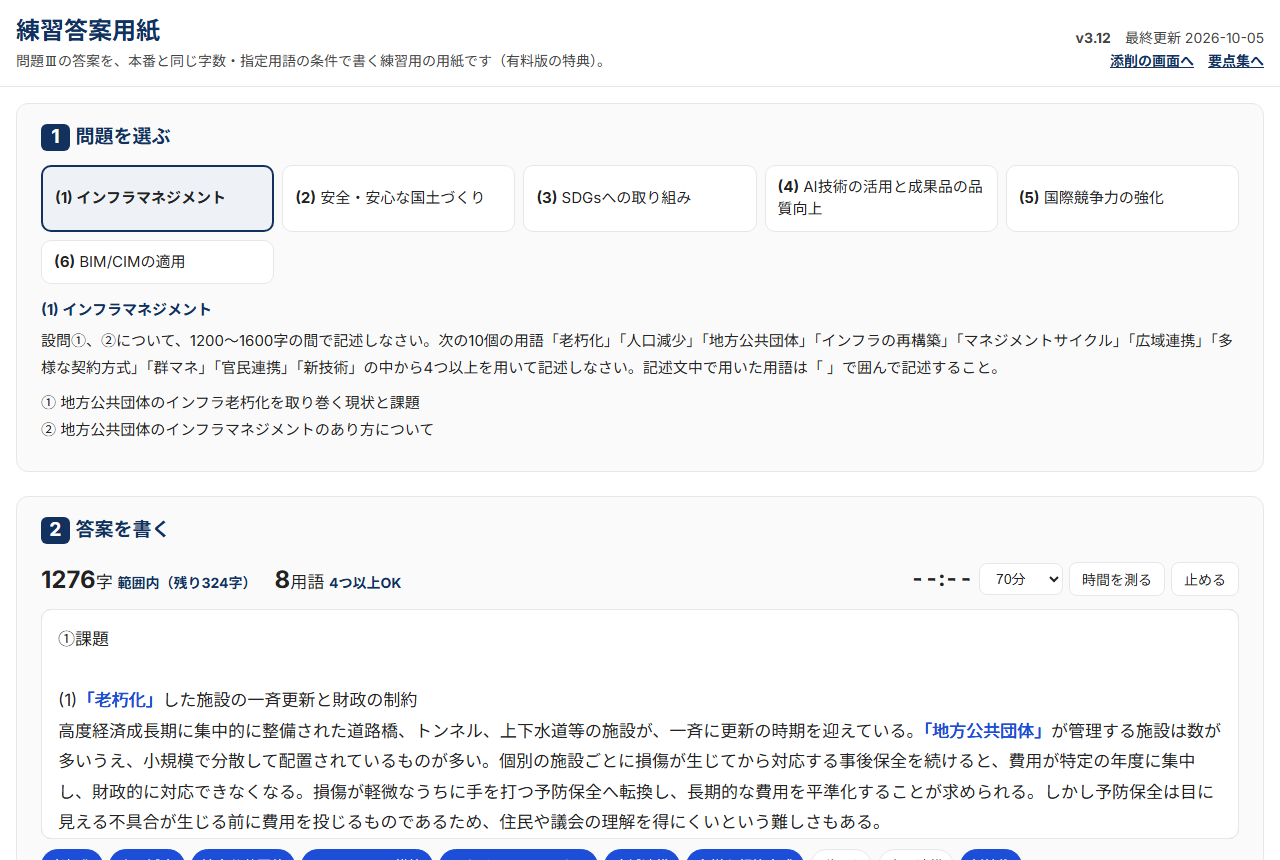Click the highlighted term 「地方公共団体」 in the answer
Viewport: 1280px width, 860px height.
(983, 730)
